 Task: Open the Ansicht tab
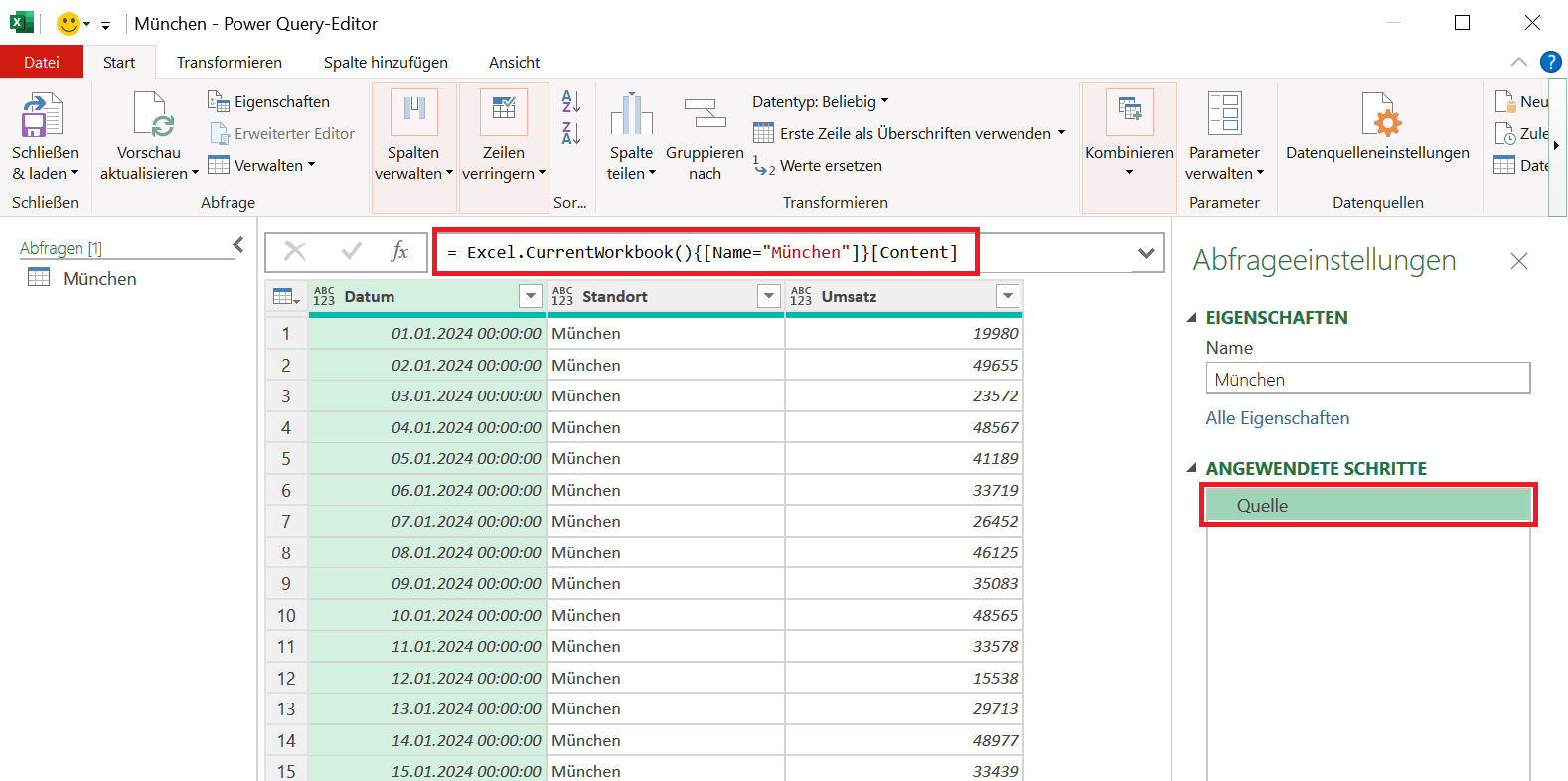[514, 62]
